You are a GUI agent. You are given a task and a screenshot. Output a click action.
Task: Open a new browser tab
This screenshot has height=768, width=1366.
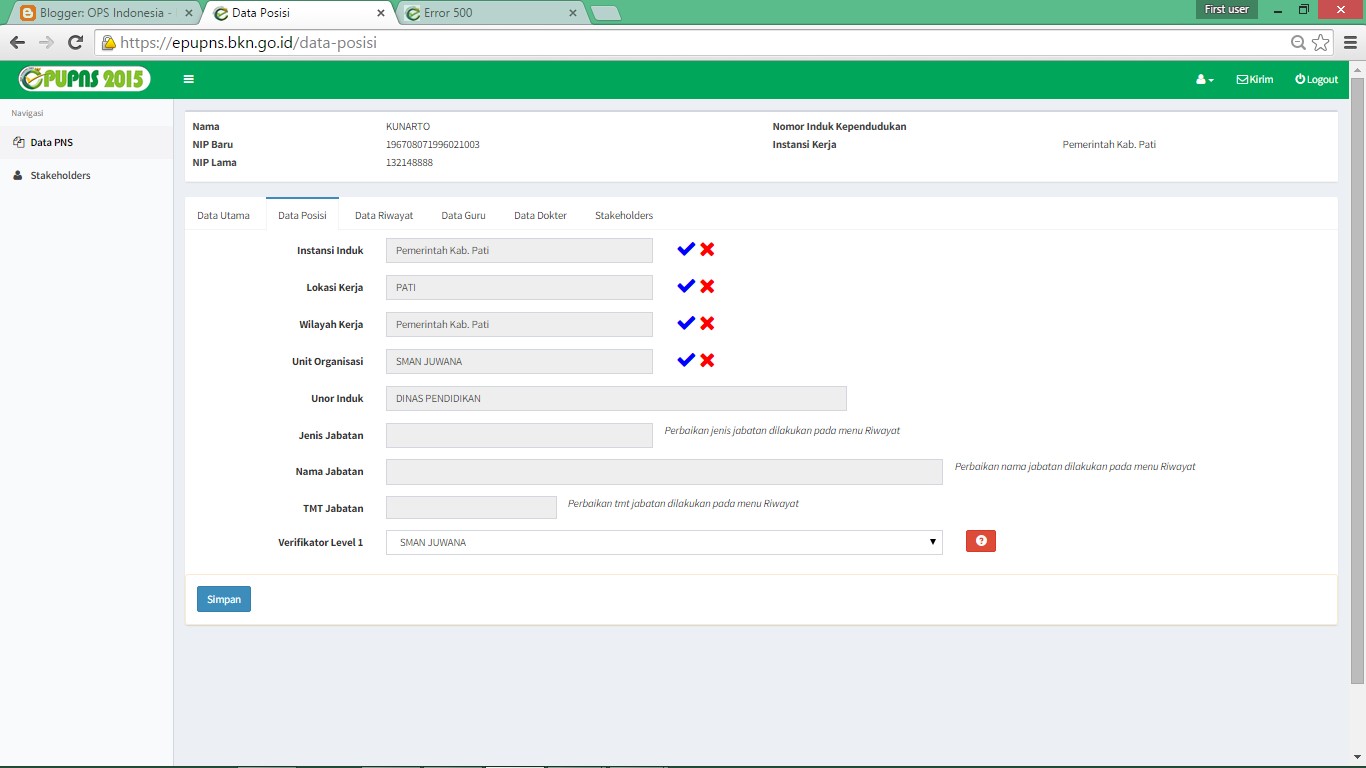pos(606,13)
